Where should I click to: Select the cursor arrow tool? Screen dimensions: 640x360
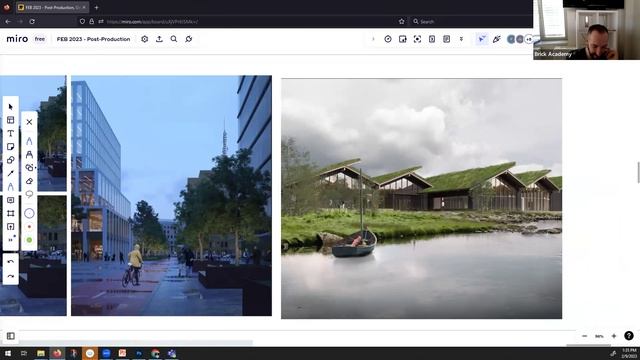pyautogui.click(x=11, y=107)
